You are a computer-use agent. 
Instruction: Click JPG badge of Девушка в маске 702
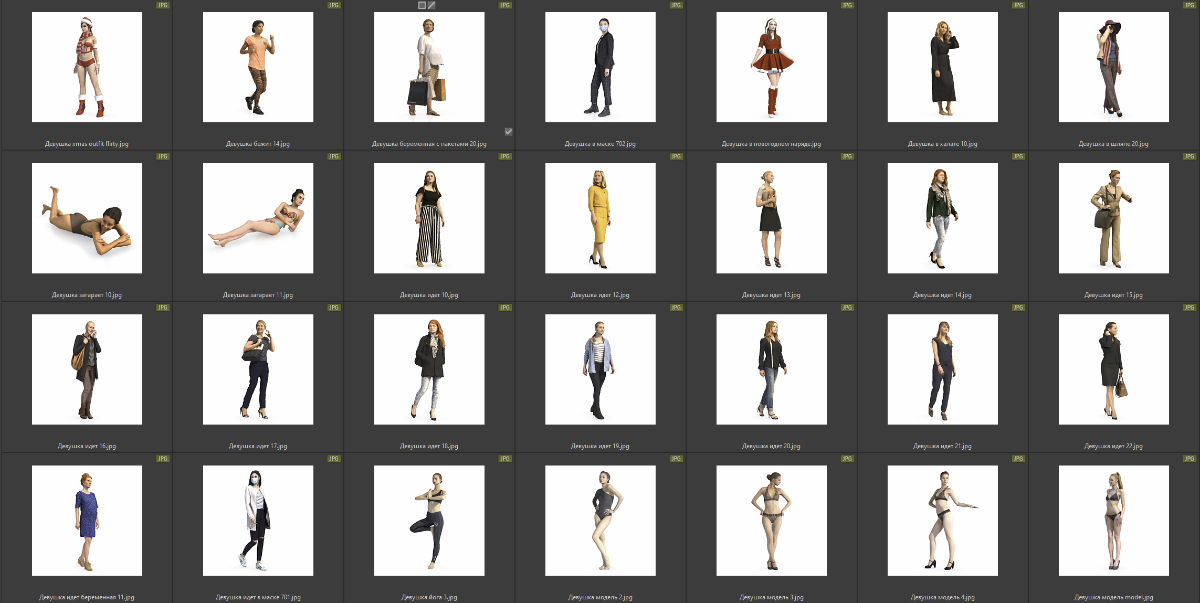pyautogui.click(x=676, y=5)
